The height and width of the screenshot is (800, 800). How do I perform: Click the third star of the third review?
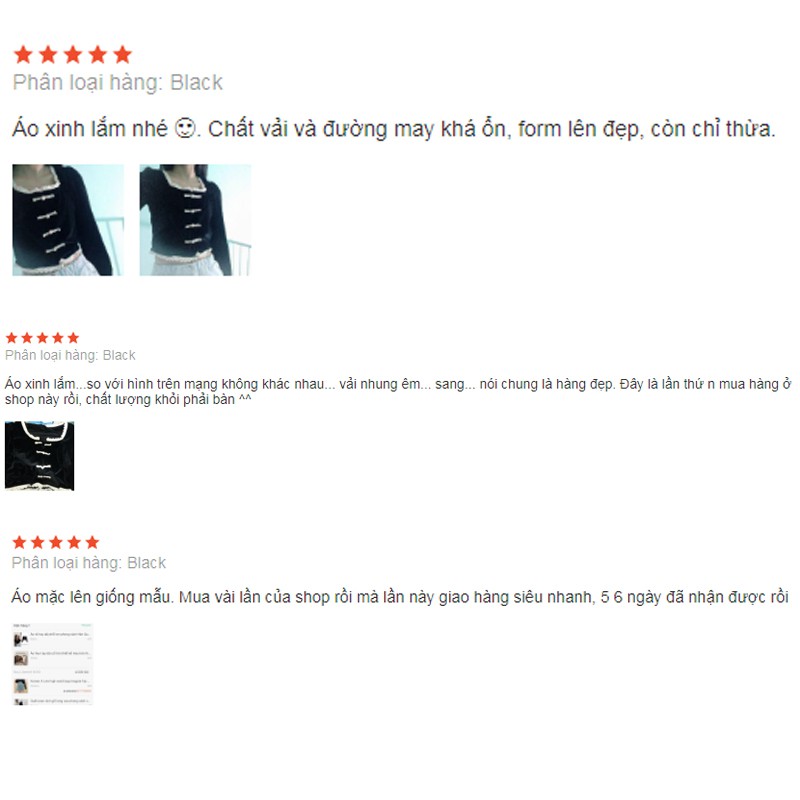(x=56, y=542)
